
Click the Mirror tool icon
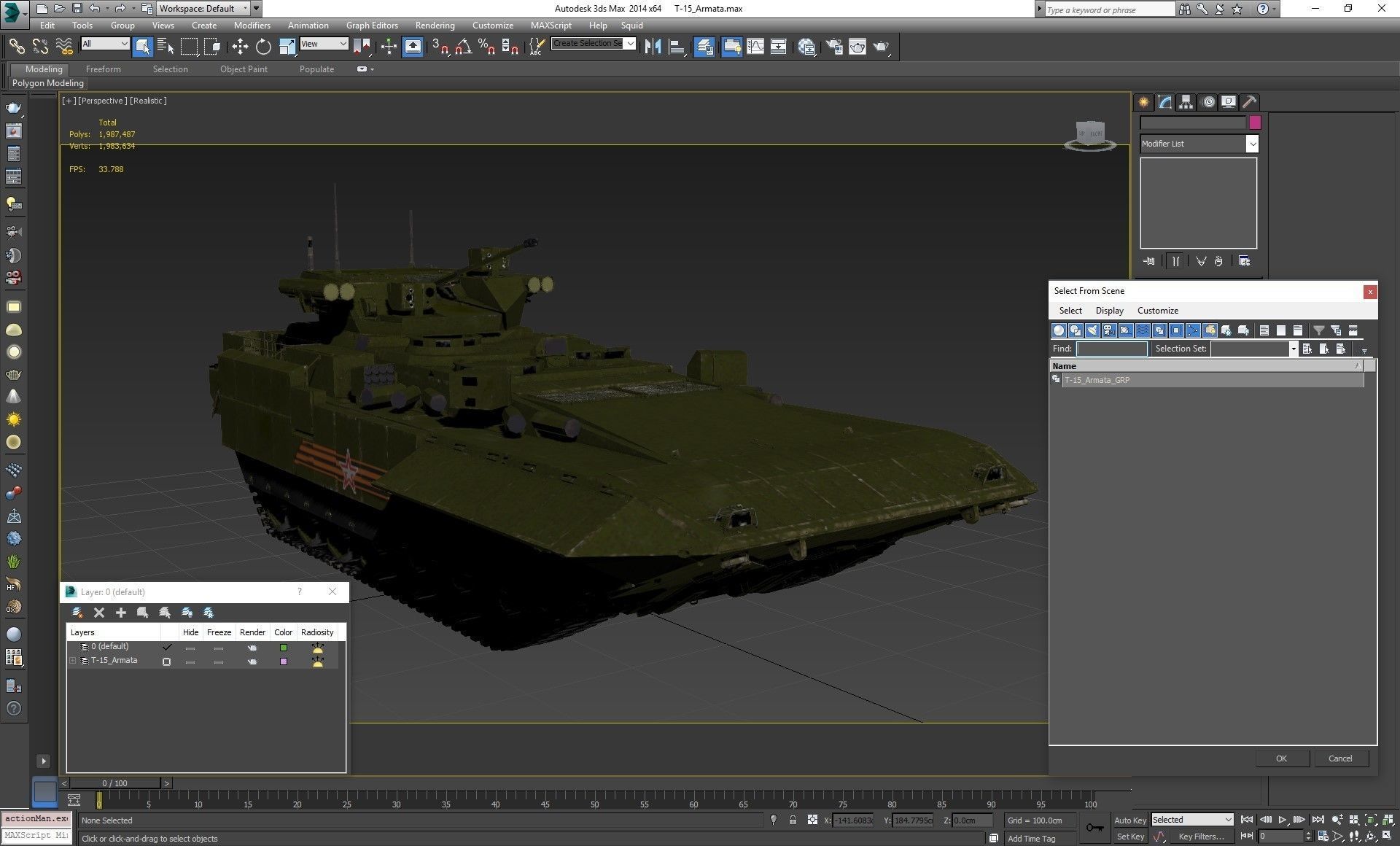pos(653,47)
